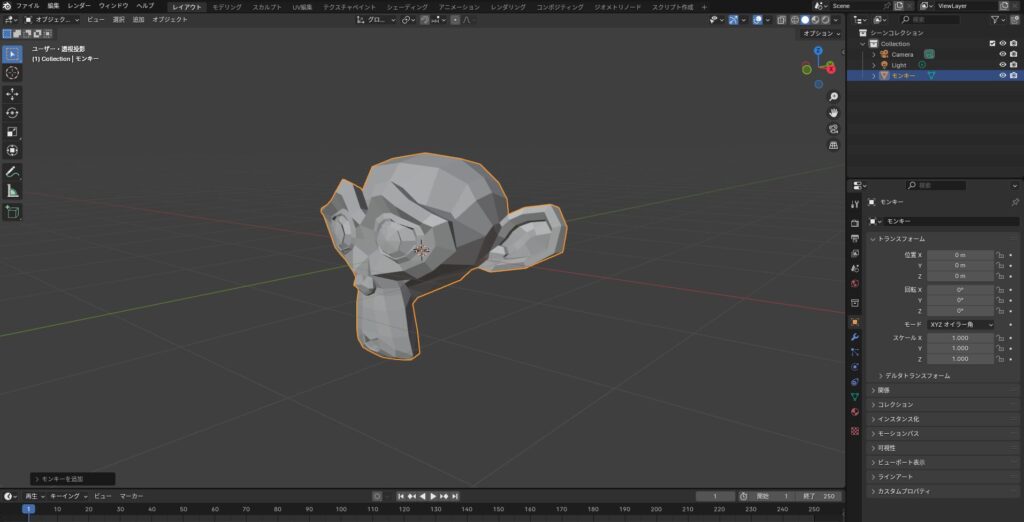This screenshot has height=522, width=1024.
Task: Open the Particles properties tab
Action: click(x=855, y=352)
